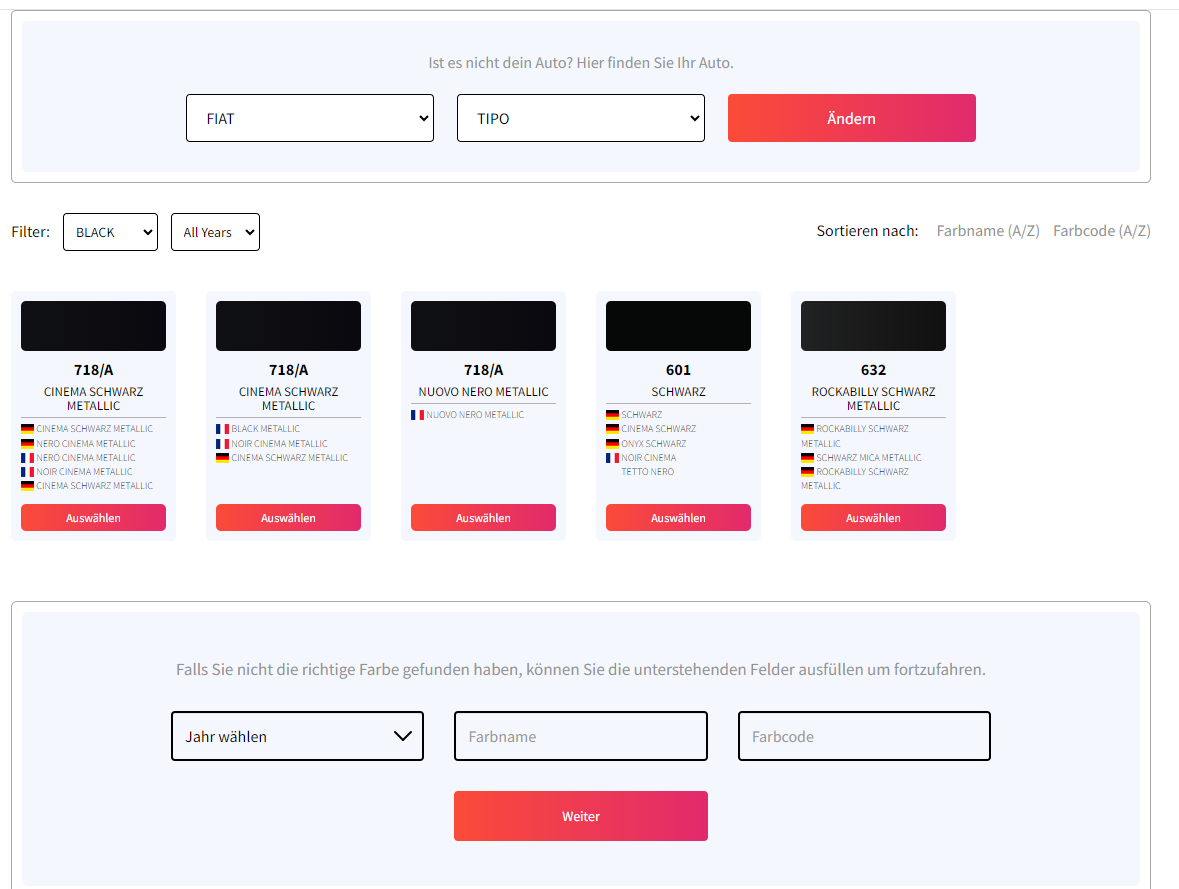Click into the Farbcode input field
The image size is (1179, 889).
coord(864,736)
